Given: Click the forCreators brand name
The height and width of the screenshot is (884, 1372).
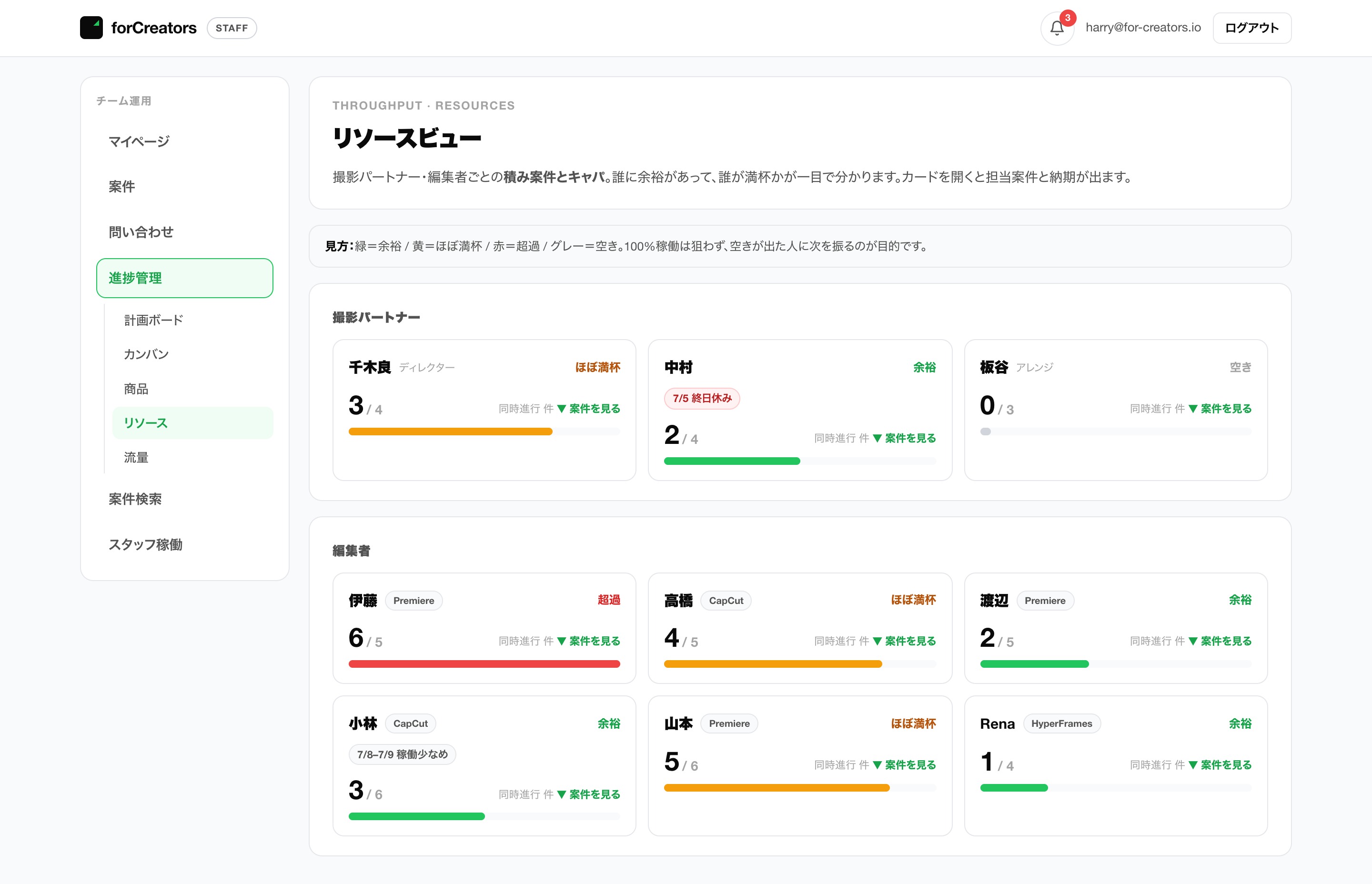Looking at the screenshot, I should [154, 28].
